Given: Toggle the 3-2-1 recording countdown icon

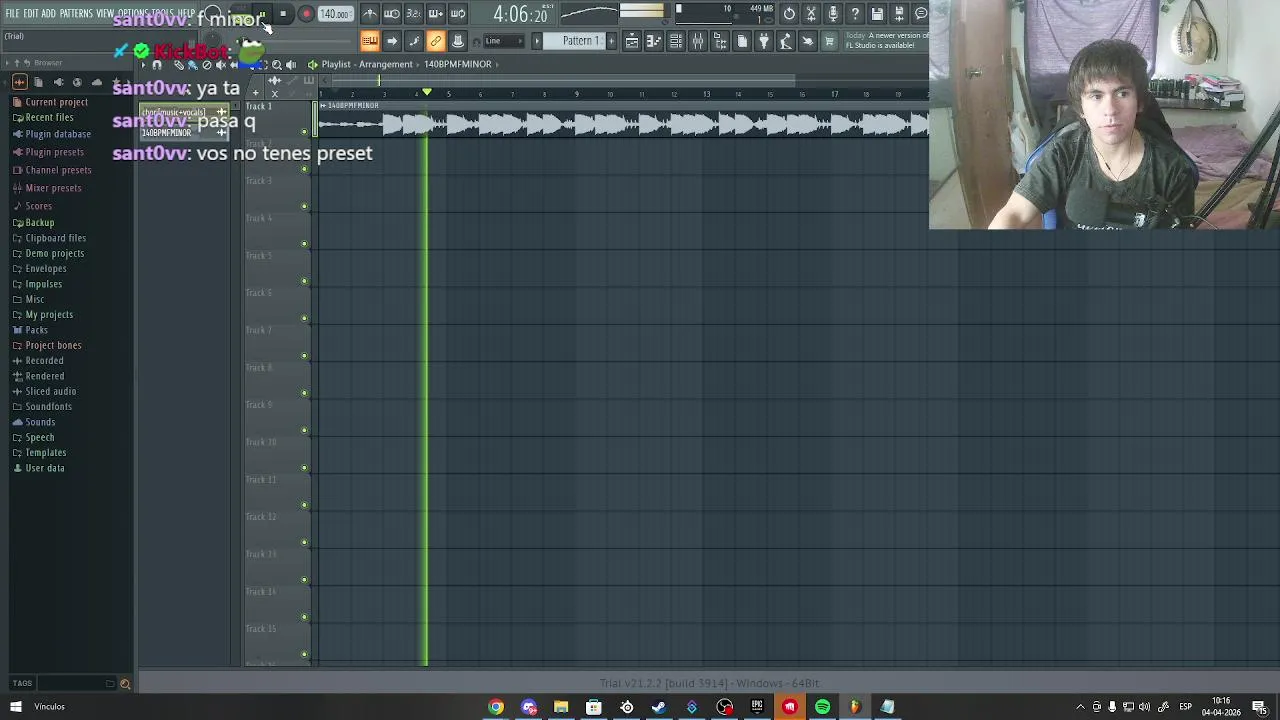Looking at the screenshot, I should [x=414, y=14].
